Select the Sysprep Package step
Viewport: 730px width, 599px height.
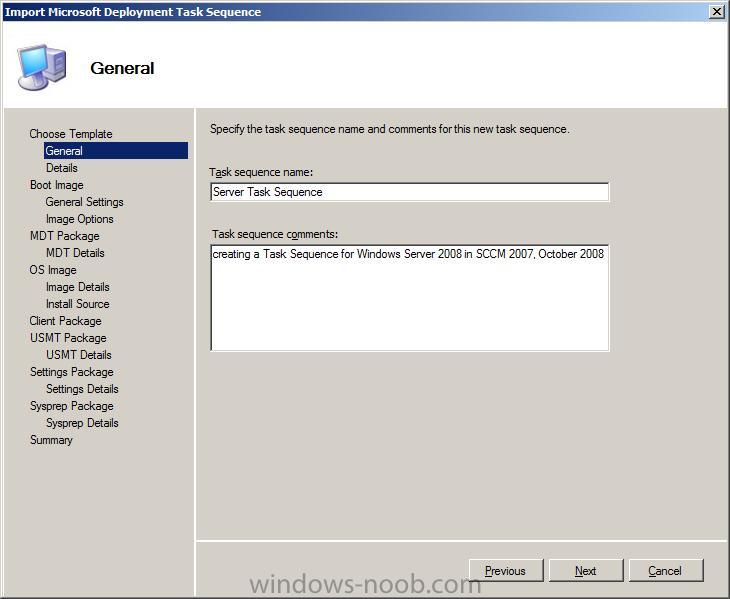tap(72, 406)
